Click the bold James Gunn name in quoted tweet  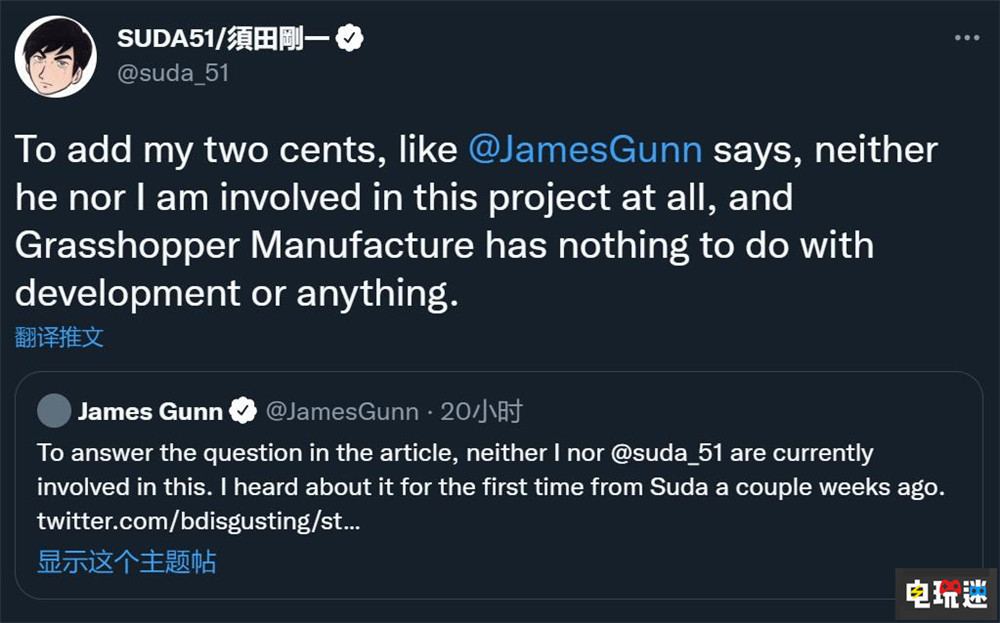152,411
